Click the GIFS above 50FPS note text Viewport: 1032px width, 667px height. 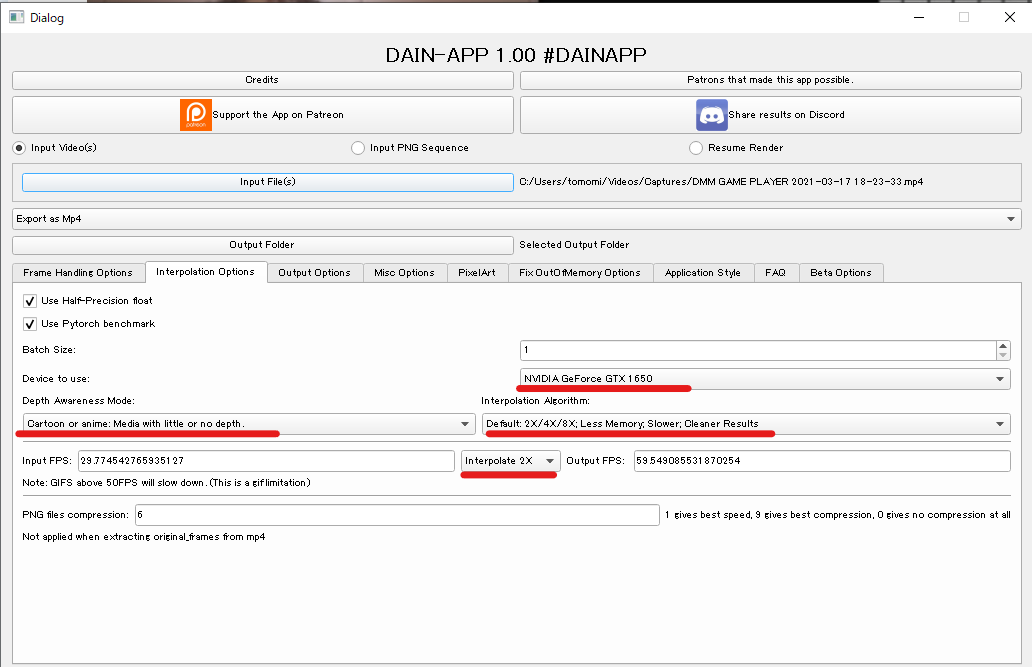pos(167,483)
